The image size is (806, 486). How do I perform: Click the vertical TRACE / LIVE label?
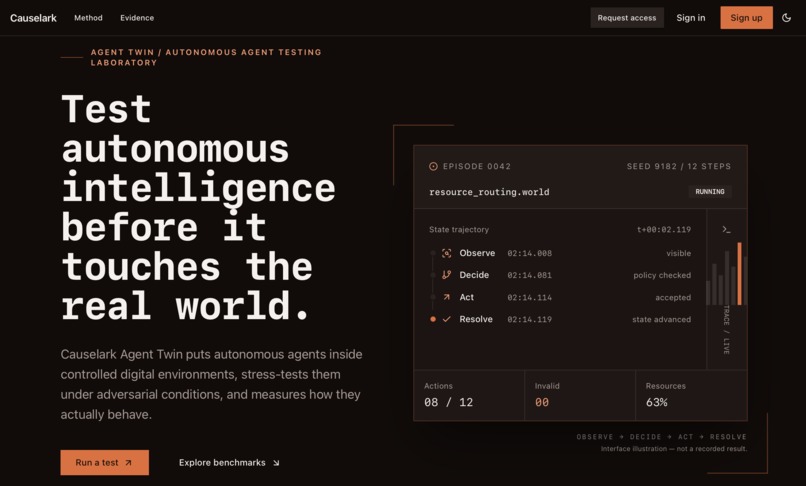(x=726, y=330)
